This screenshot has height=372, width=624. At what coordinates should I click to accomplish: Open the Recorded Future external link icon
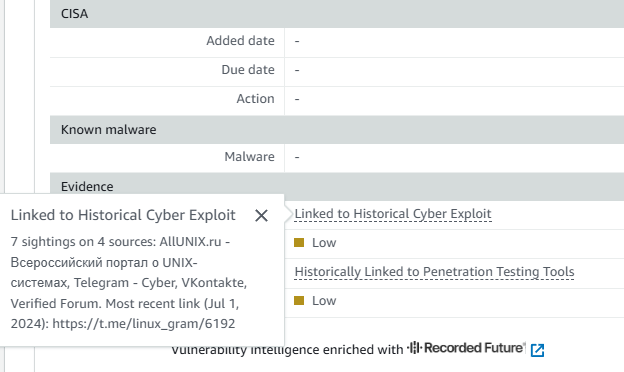coord(537,350)
